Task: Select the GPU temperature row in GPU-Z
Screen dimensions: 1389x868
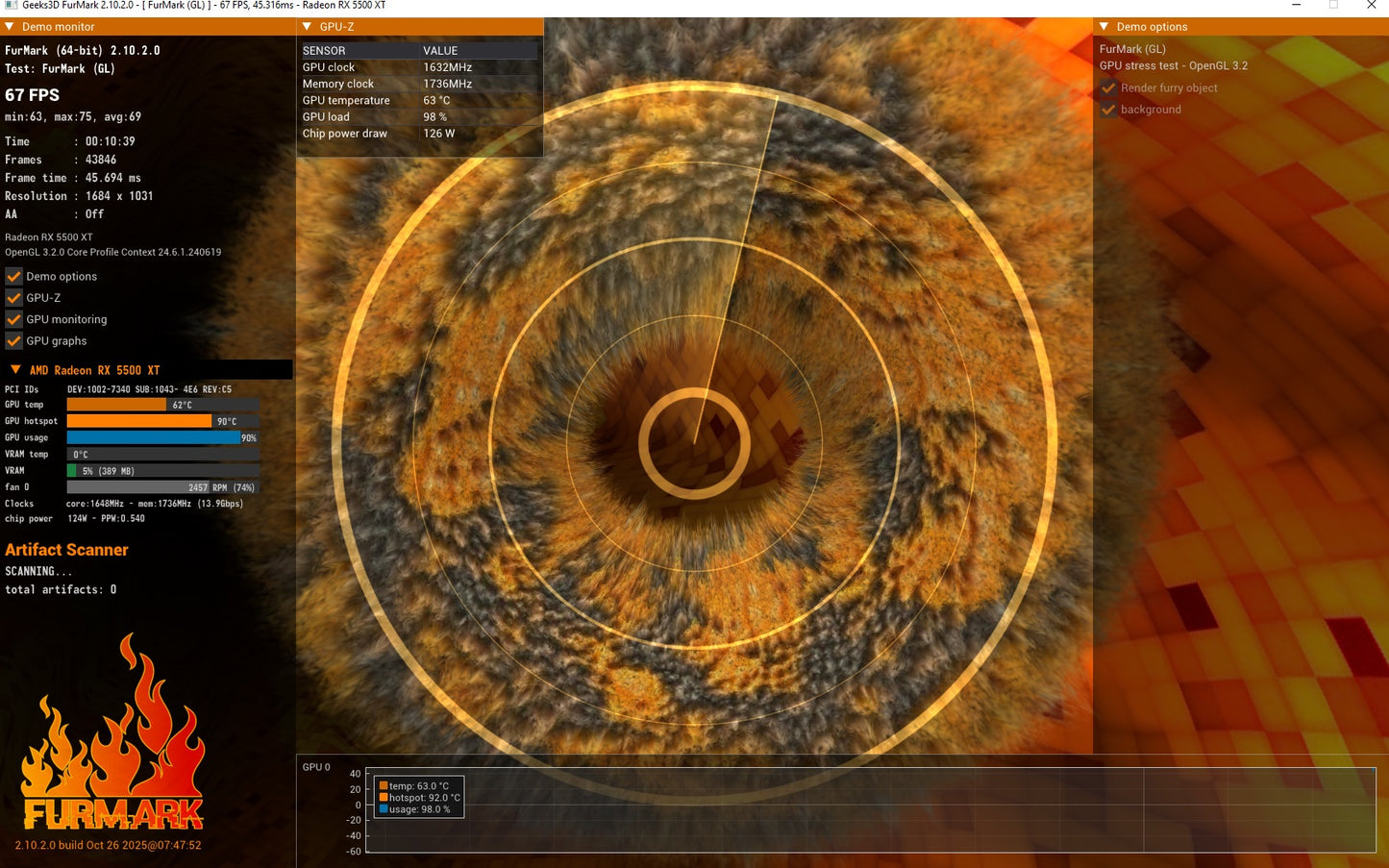Action: [420, 100]
